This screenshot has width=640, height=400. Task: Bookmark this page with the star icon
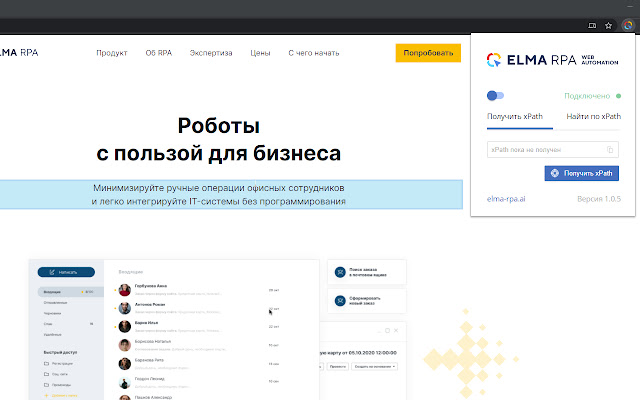click(x=609, y=26)
